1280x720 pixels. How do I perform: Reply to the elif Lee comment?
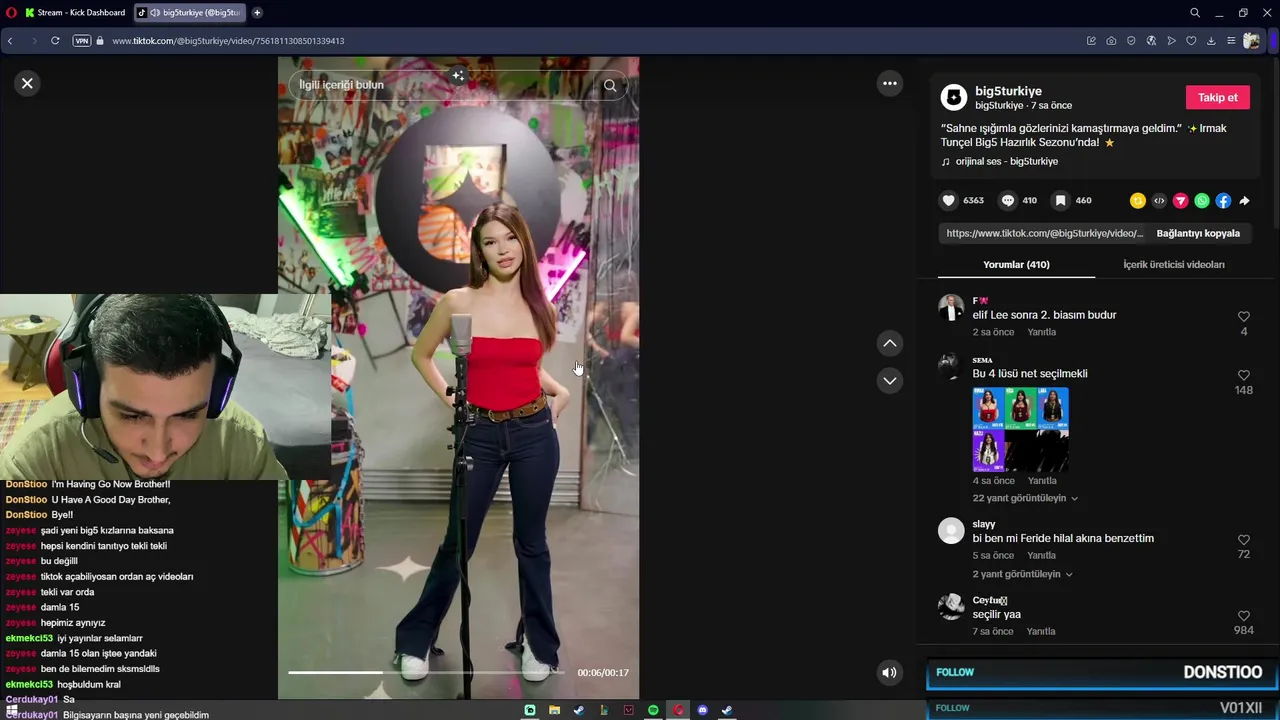(x=1042, y=332)
